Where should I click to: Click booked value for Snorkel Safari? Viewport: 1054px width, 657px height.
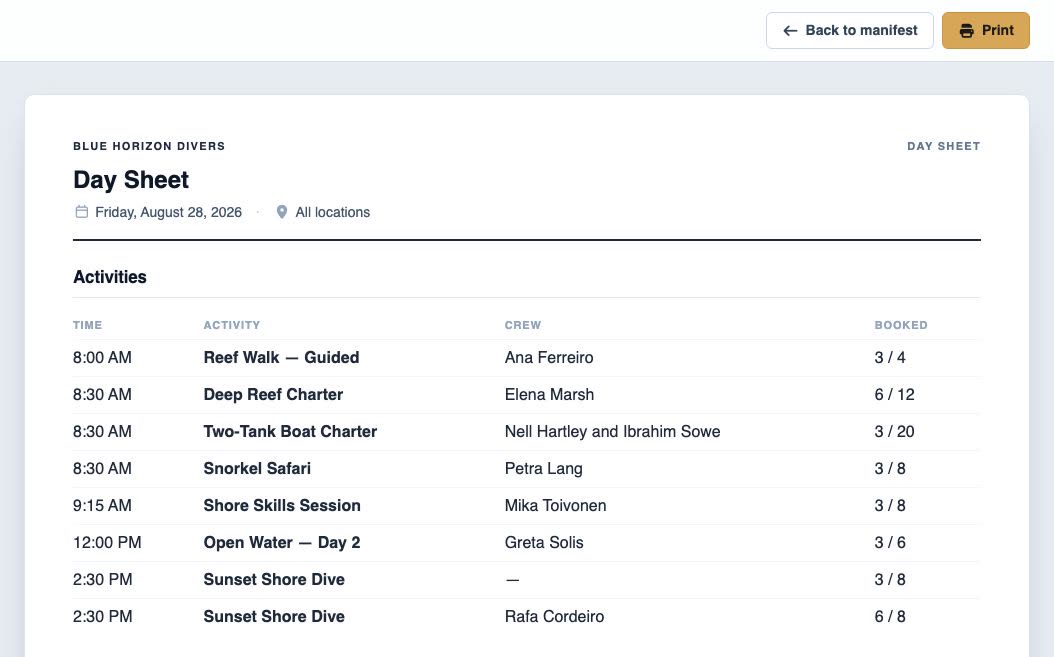point(890,468)
